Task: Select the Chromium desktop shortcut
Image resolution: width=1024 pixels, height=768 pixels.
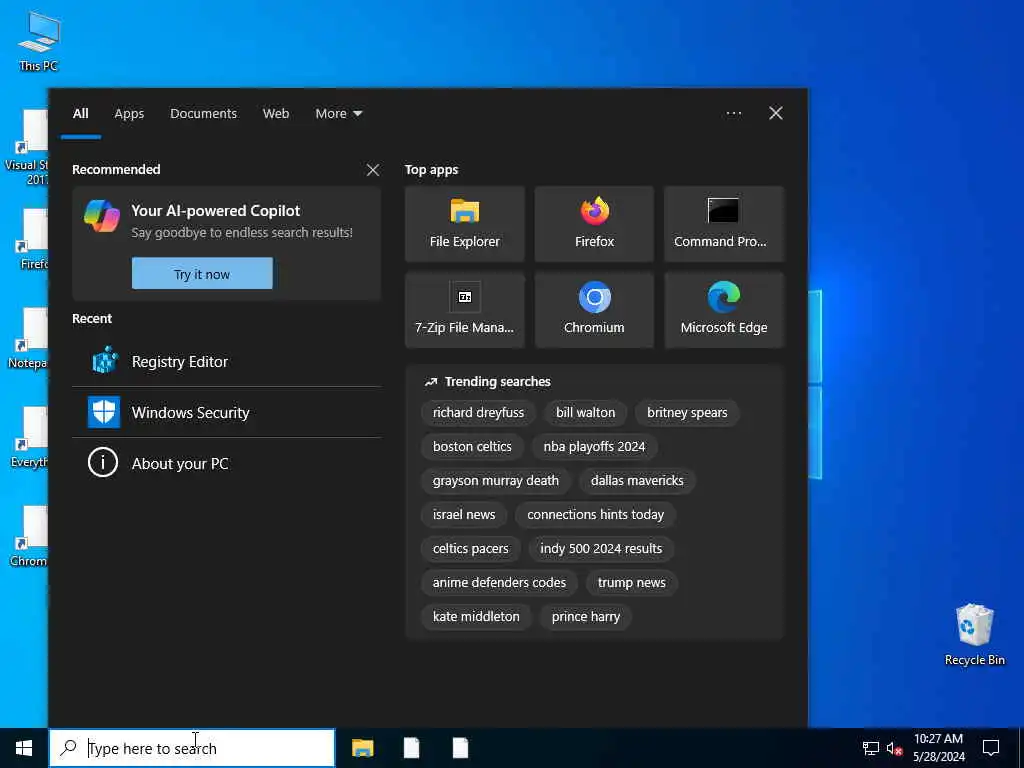Action: point(29,536)
